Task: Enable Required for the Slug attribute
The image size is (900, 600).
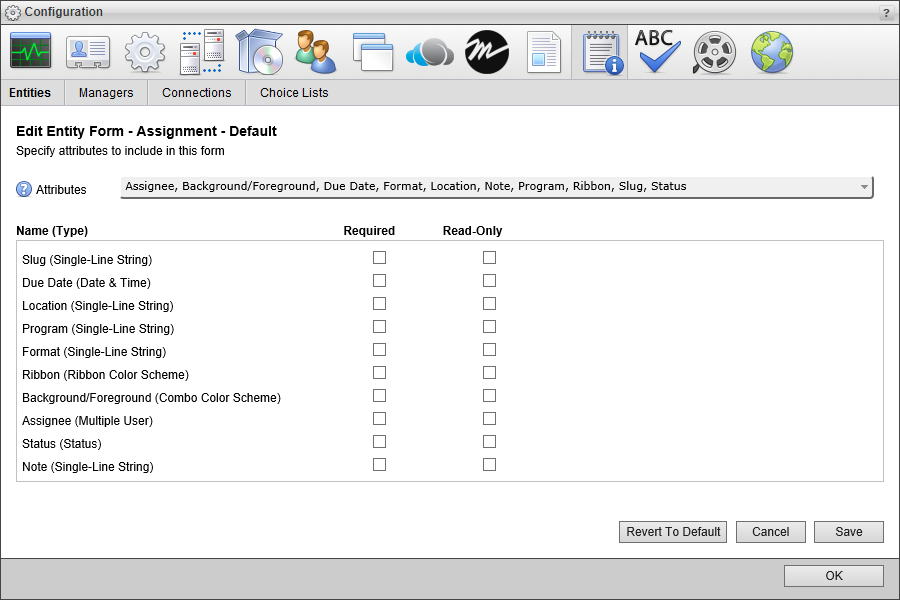Action: point(379,257)
